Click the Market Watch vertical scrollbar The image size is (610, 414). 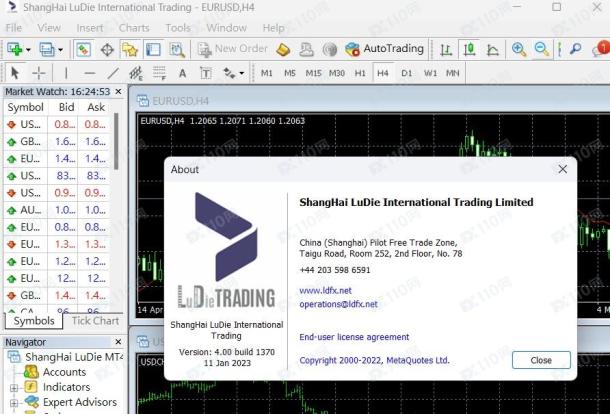(x=116, y=141)
